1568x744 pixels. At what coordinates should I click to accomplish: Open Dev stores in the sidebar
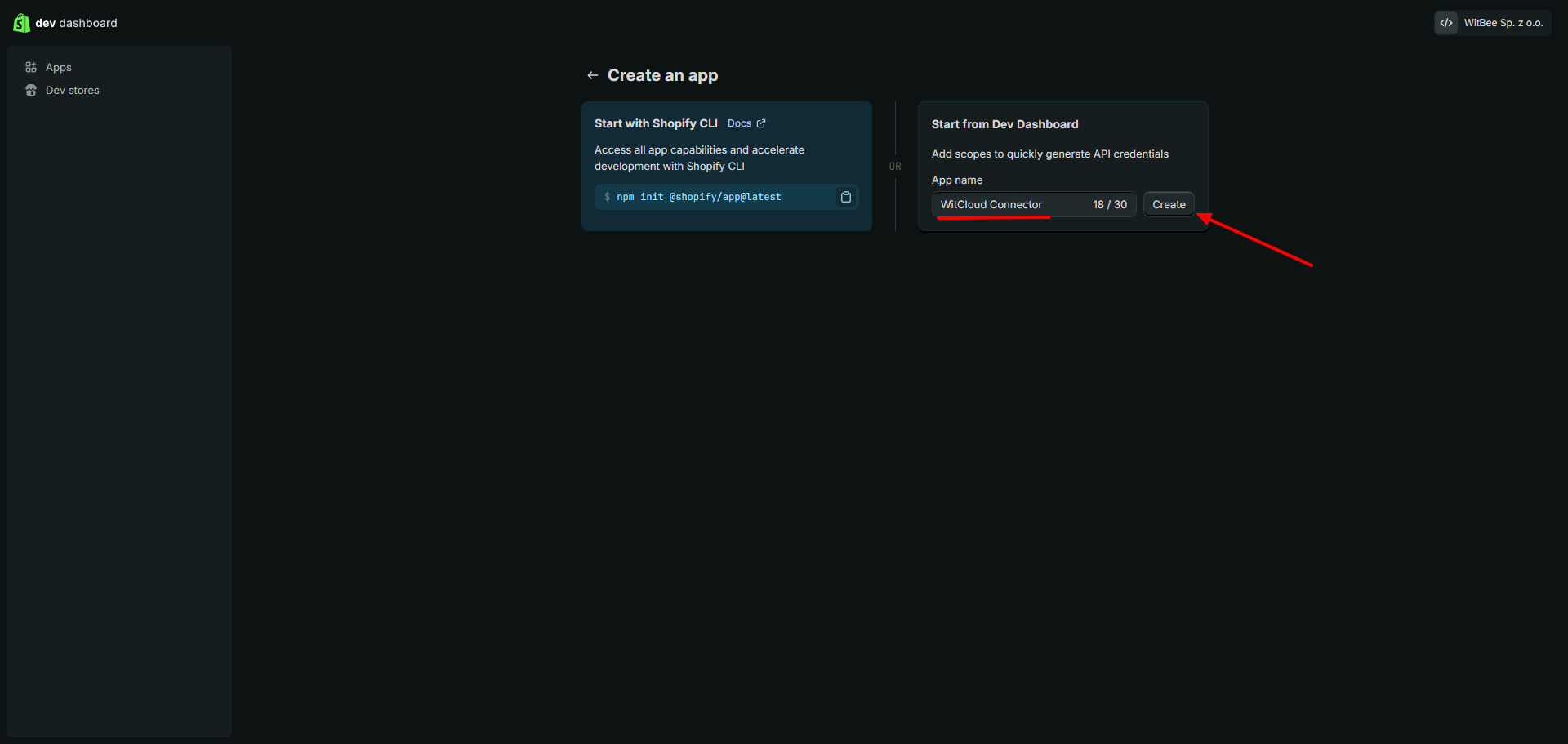pos(118,90)
